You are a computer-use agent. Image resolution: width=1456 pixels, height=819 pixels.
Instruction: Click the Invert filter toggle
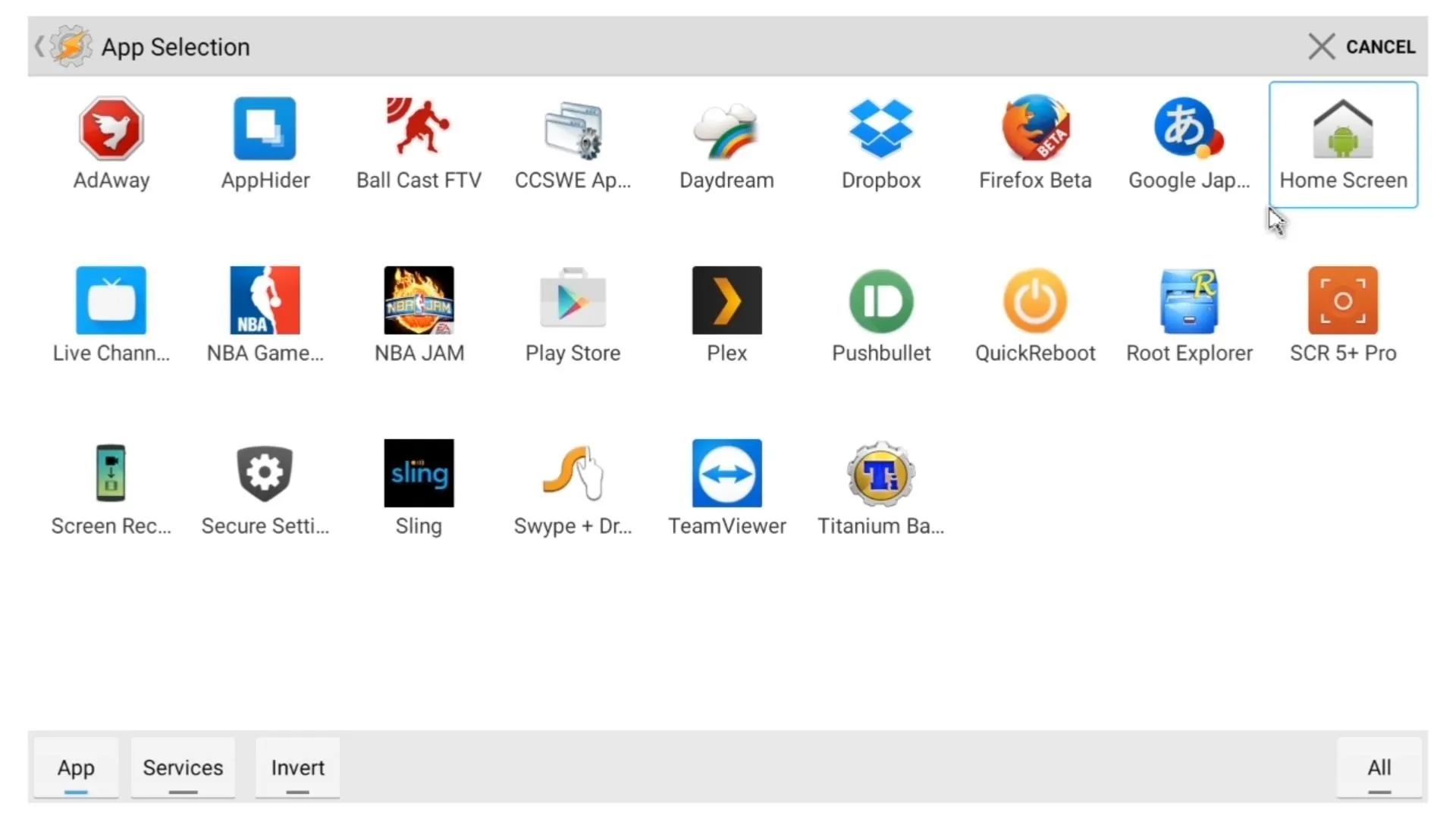point(297,767)
